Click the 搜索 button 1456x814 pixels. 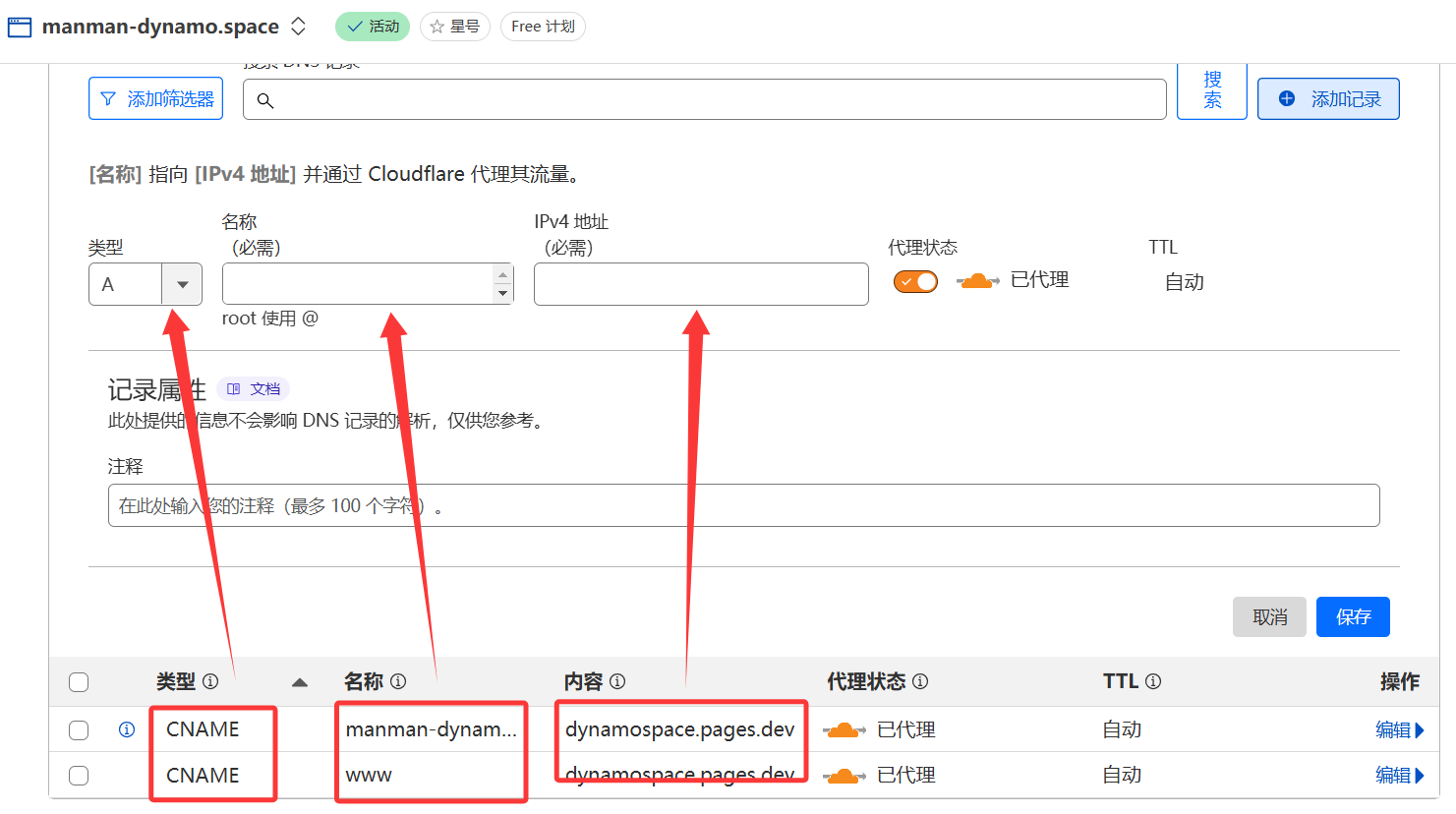pyautogui.click(x=1212, y=90)
